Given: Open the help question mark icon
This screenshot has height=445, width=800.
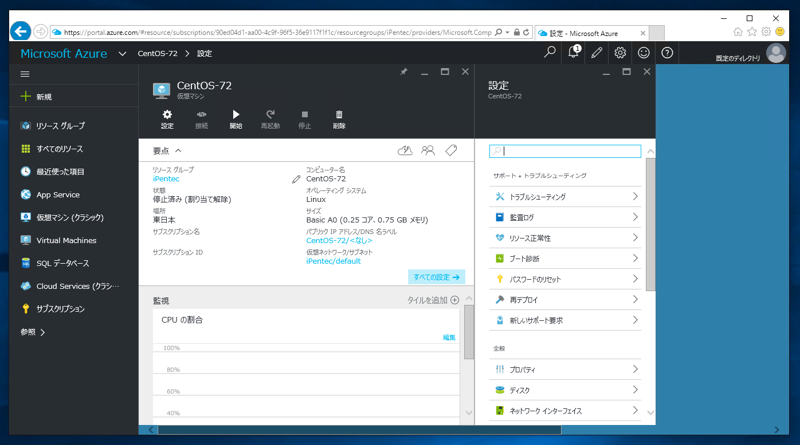Looking at the screenshot, I should click(x=667, y=53).
